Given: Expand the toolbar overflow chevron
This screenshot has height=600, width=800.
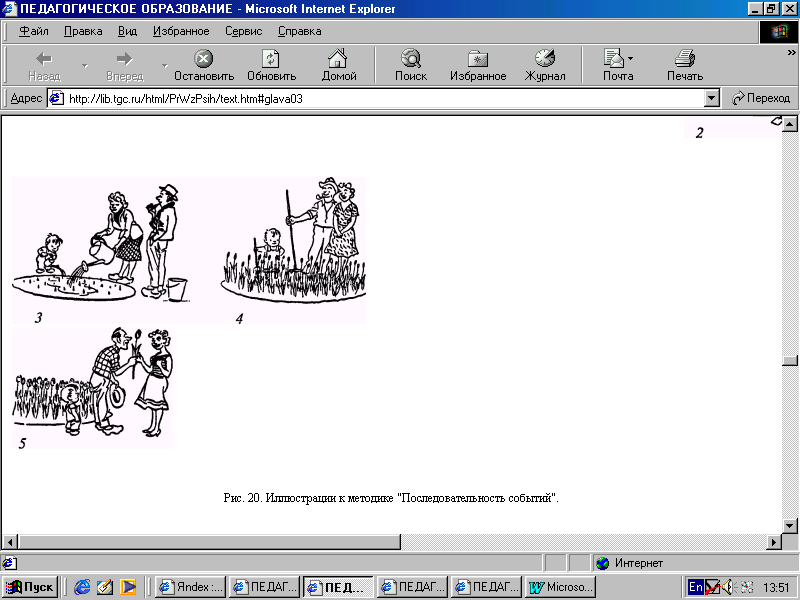Looking at the screenshot, I should (x=791, y=53).
